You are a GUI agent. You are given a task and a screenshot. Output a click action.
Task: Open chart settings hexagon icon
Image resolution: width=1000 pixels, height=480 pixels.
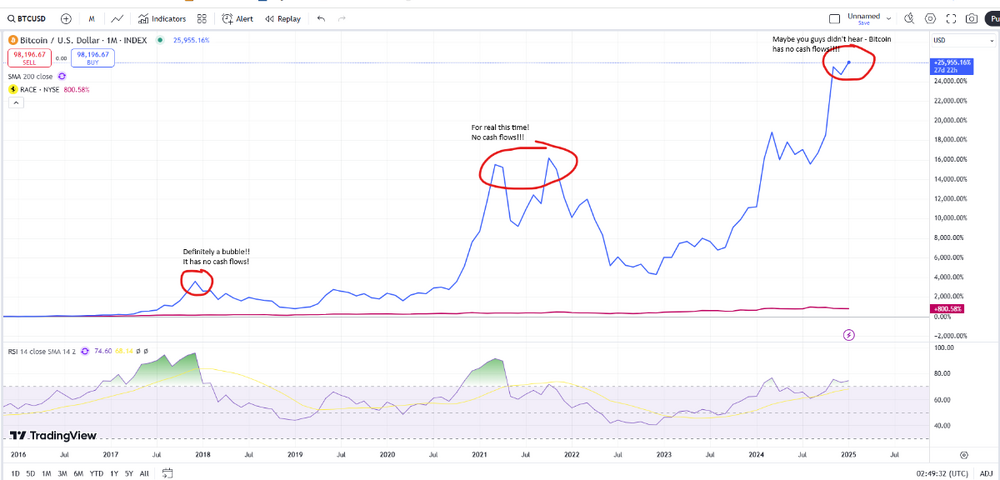click(930, 19)
